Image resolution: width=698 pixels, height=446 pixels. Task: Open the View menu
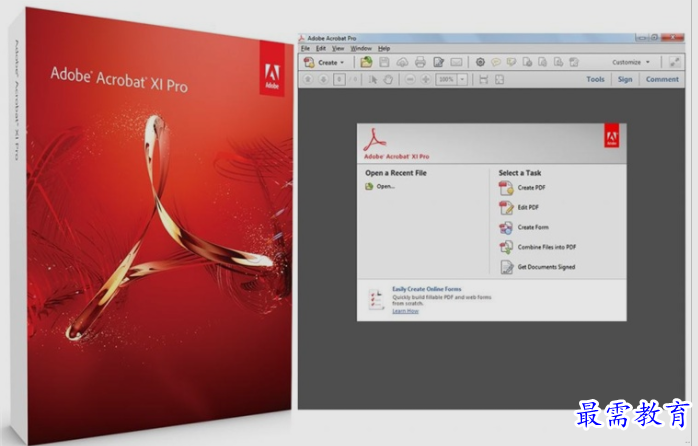tap(338, 49)
